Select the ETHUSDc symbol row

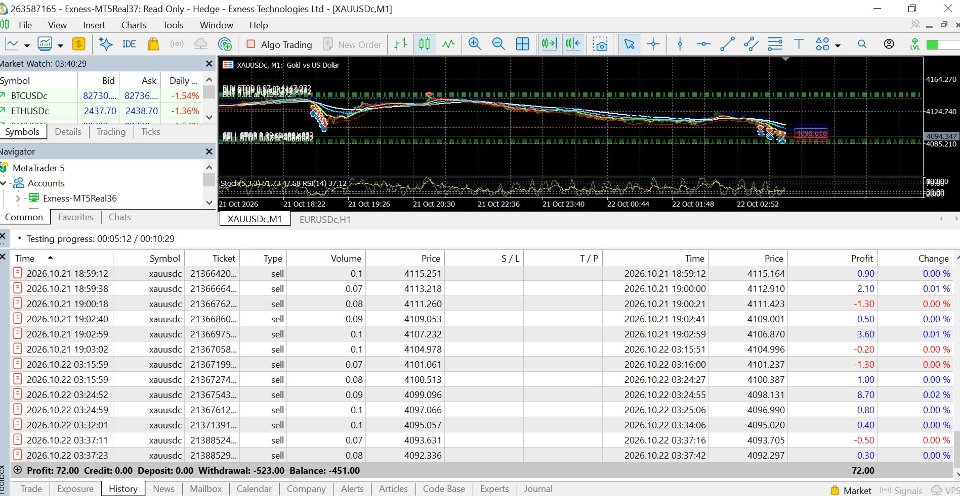102,111
